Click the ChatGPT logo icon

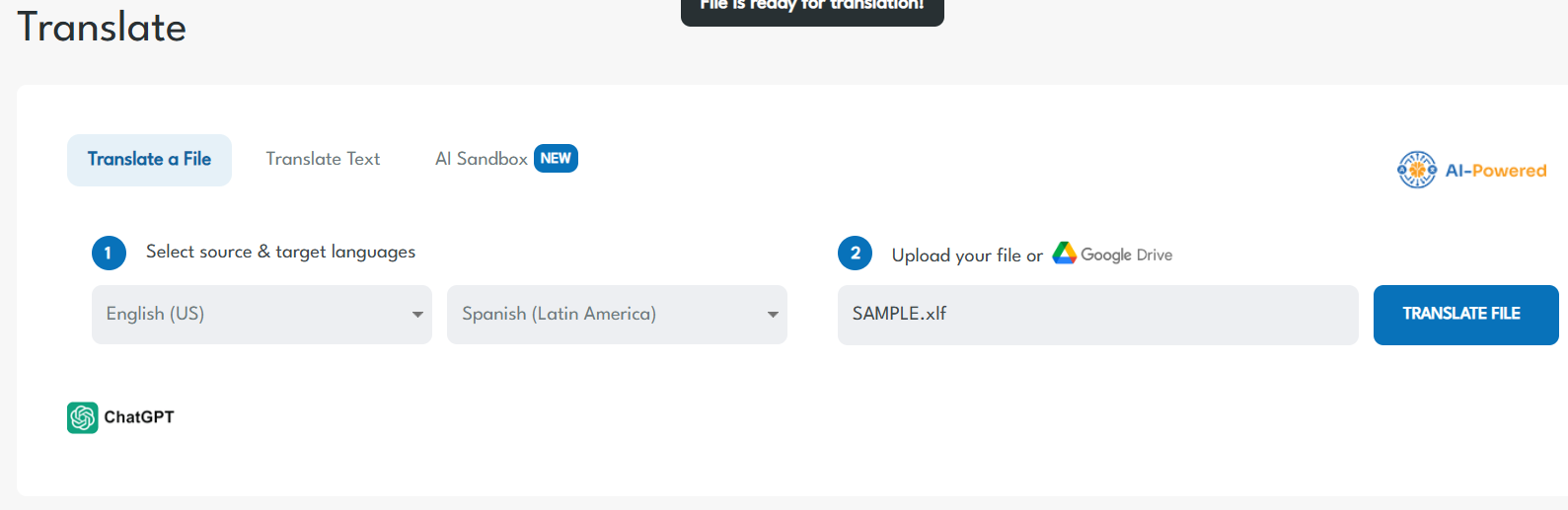point(83,417)
